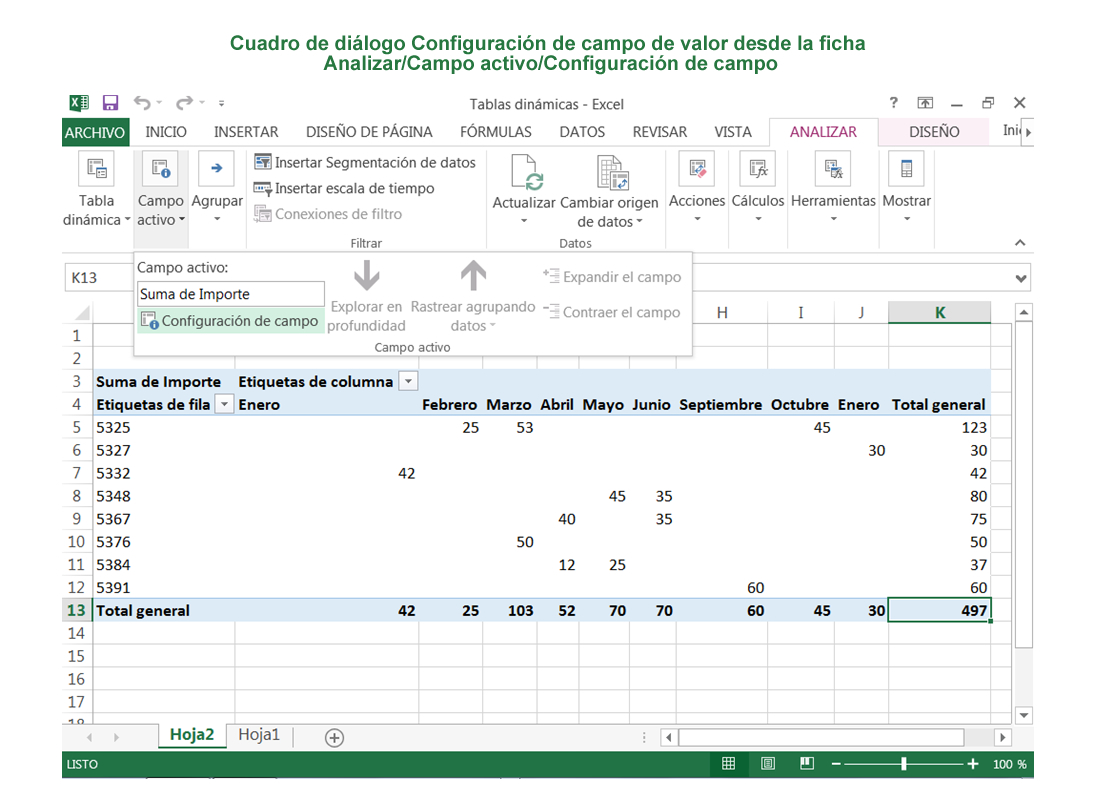
Task: Open the Etiquetas de columna filter dropdown
Action: point(408,381)
